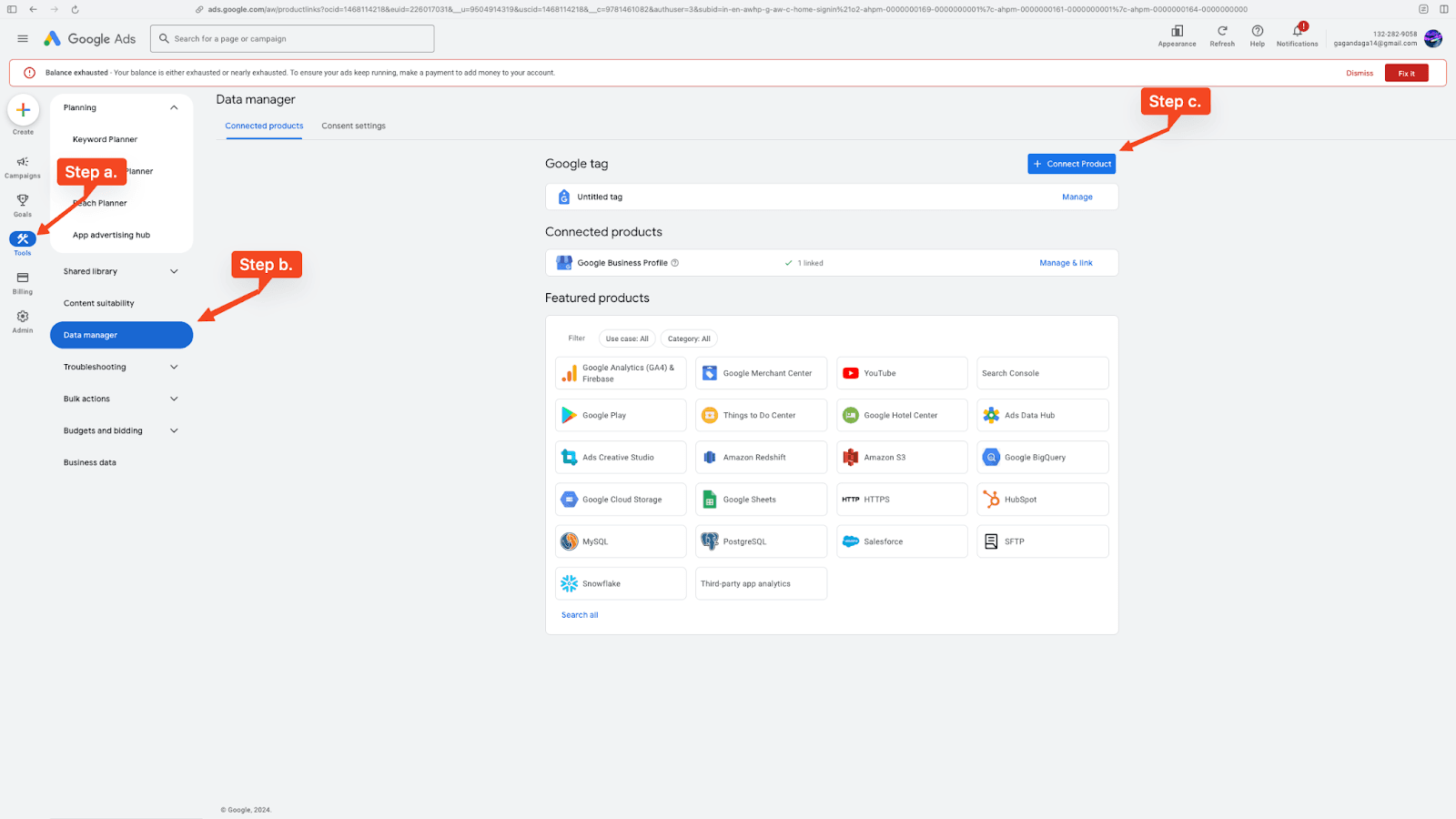Select Business data in the Tools menu

[90, 463]
